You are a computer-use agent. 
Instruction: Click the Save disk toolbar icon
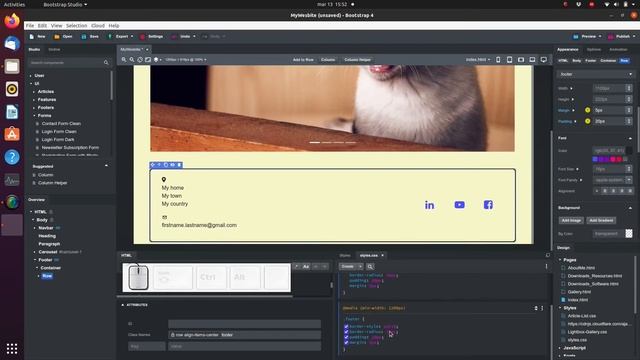[x=84, y=36]
